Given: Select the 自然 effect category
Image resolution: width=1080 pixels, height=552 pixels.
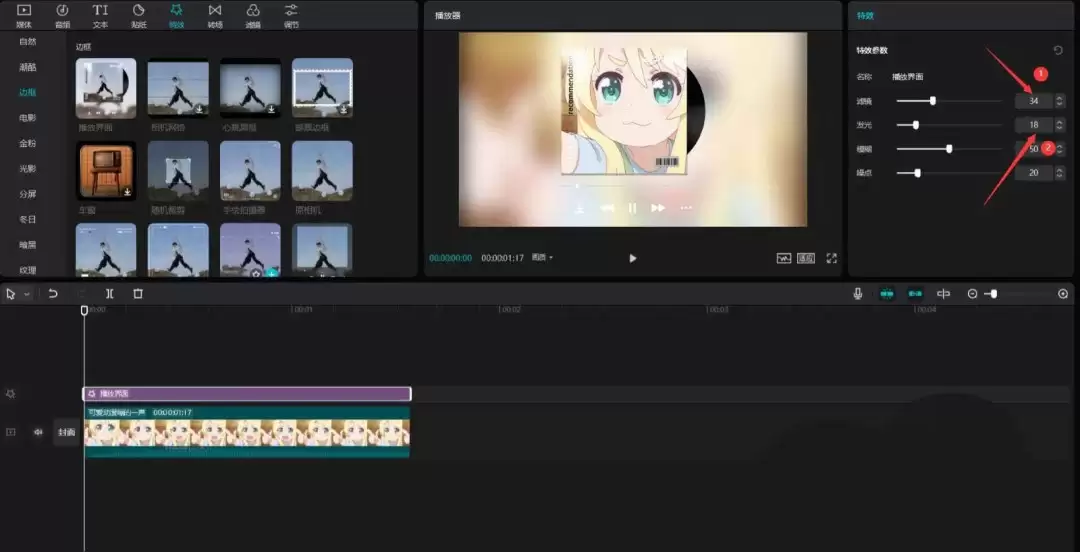Looking at the screenshot, I should pyautogui.click(x=28, y=41).
